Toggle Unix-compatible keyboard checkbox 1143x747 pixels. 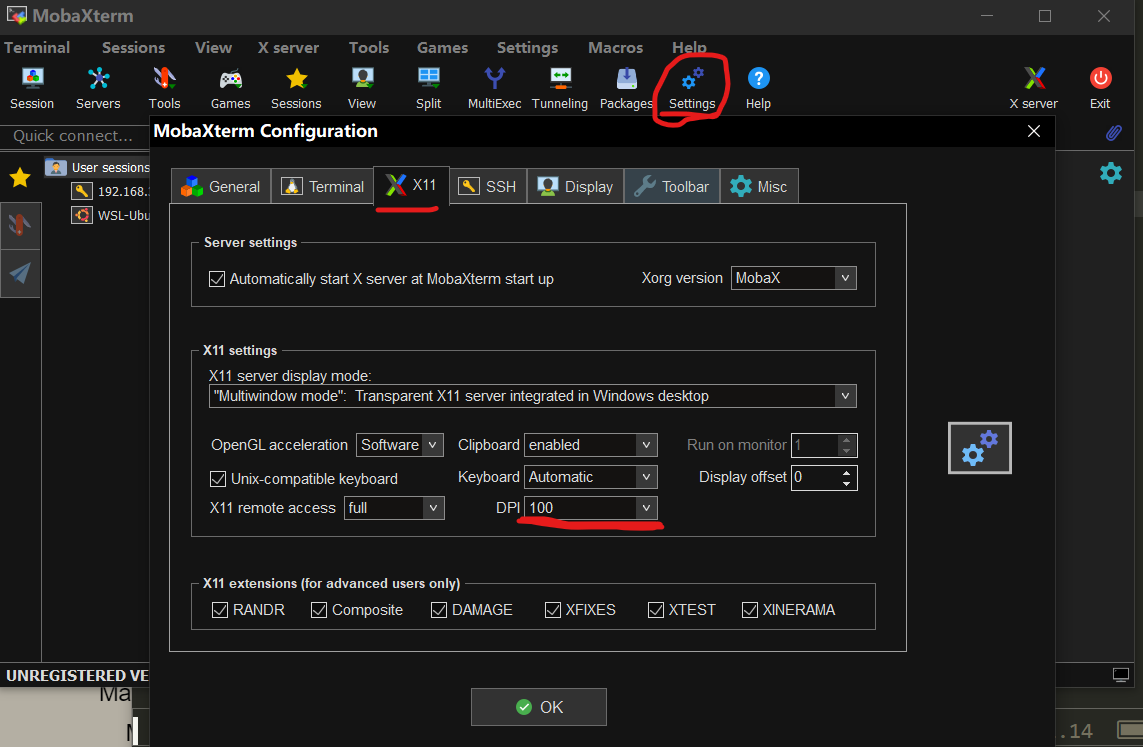pyautogui.click(x=217, y=479)
